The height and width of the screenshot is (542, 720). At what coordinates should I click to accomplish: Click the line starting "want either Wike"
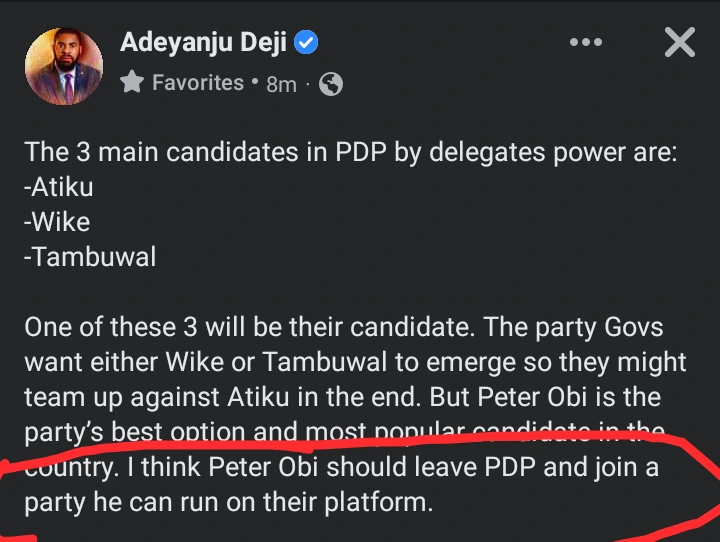(355, 362)
